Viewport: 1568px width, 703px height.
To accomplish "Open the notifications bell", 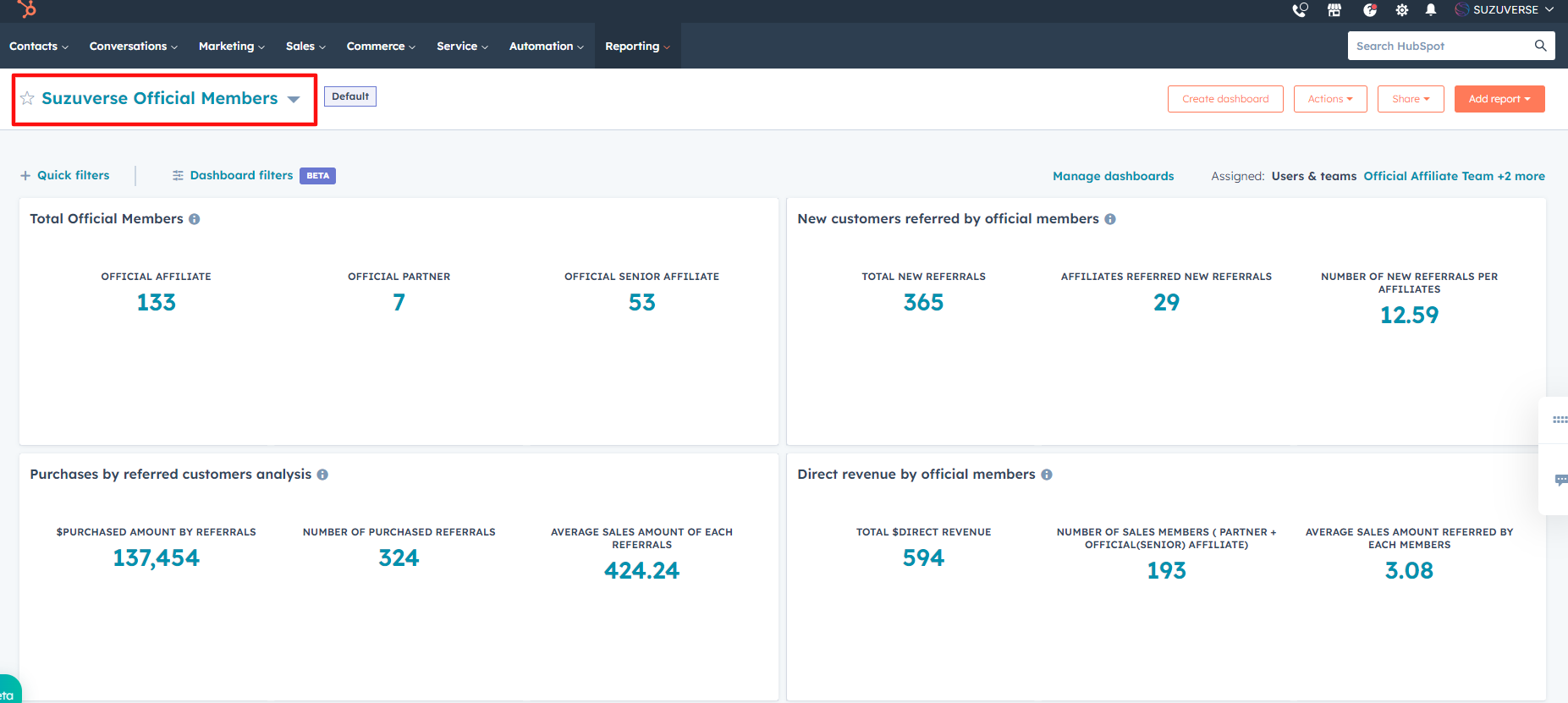I will (1431, 10).
